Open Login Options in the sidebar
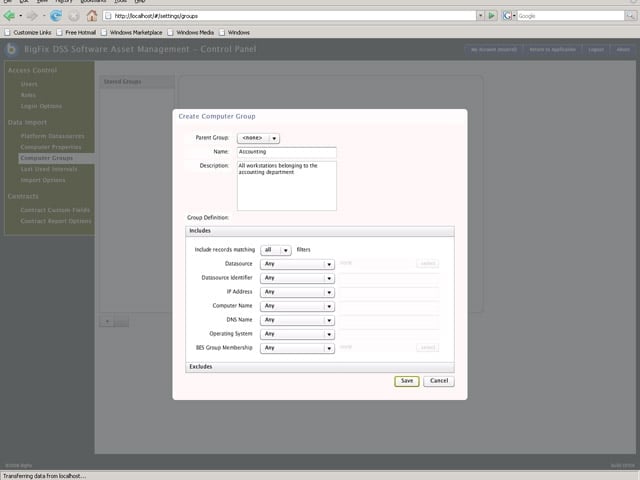 (41, 106)
